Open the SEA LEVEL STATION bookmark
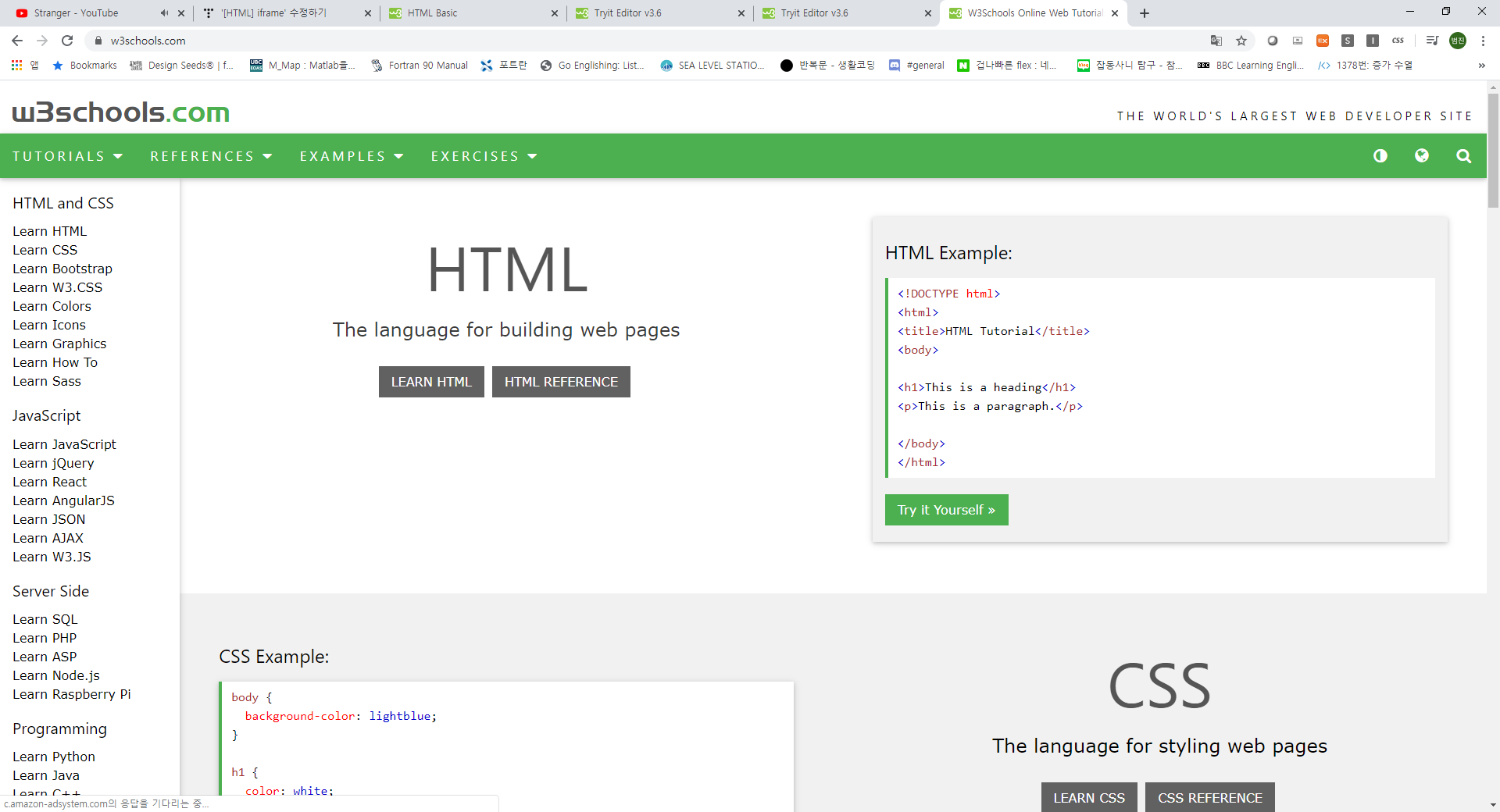This screenshot has width=1500, height=812. pos(712,66)
